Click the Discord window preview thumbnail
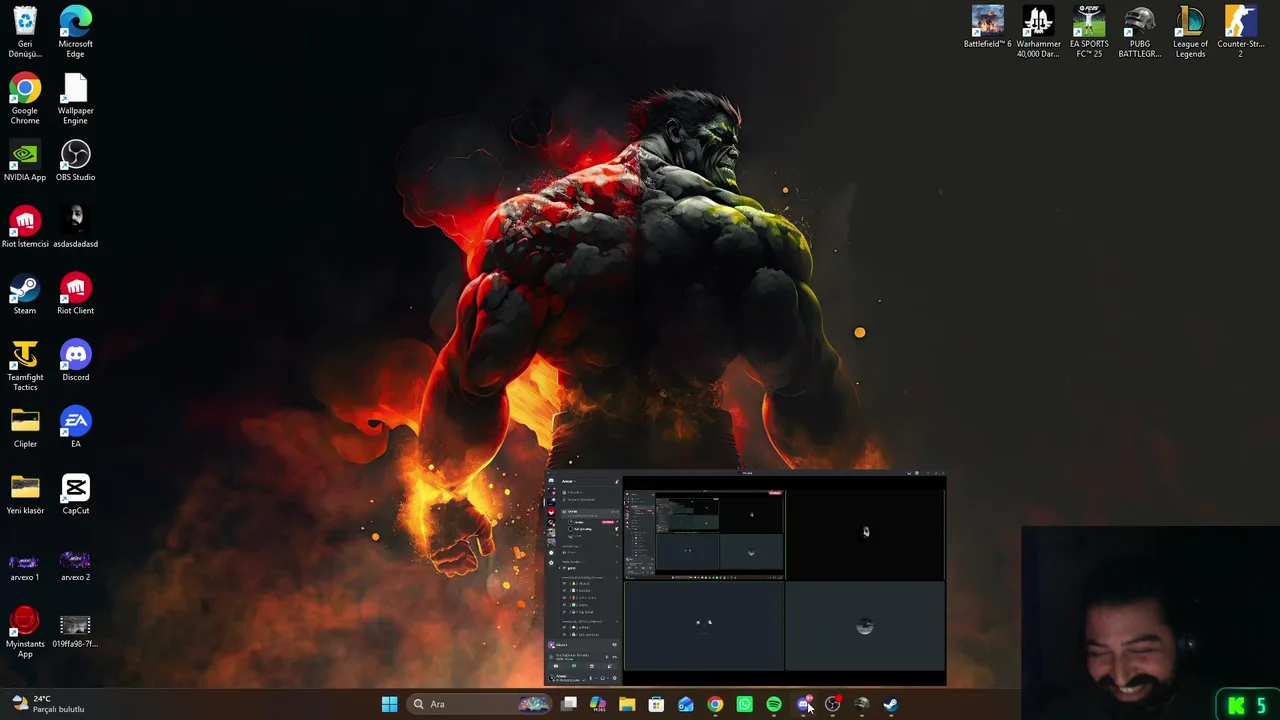This screenshot has height=720, width=1280. pyautogui.click(x=745, y=577)
